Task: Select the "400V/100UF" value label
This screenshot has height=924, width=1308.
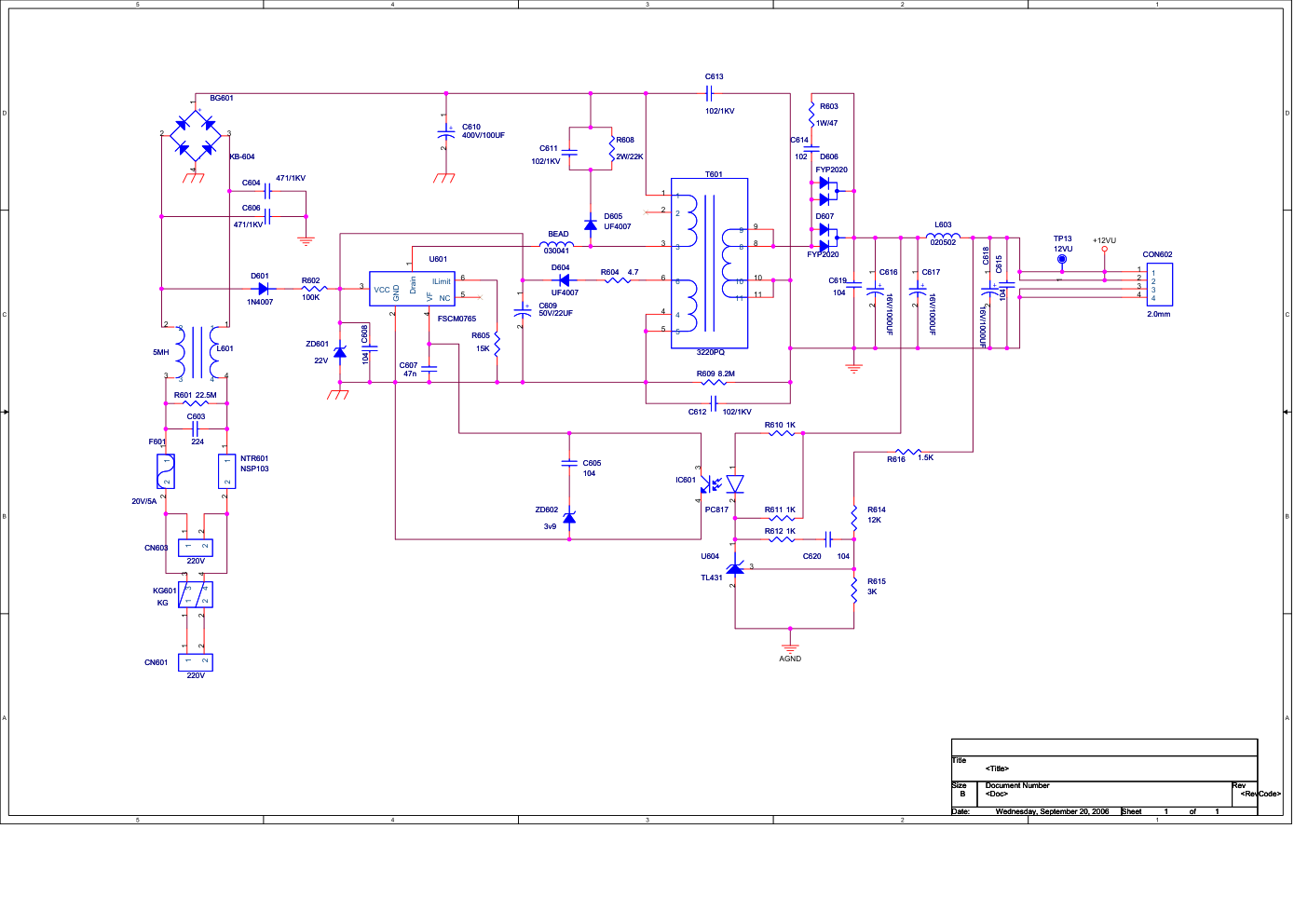Action: pos(484,135)
